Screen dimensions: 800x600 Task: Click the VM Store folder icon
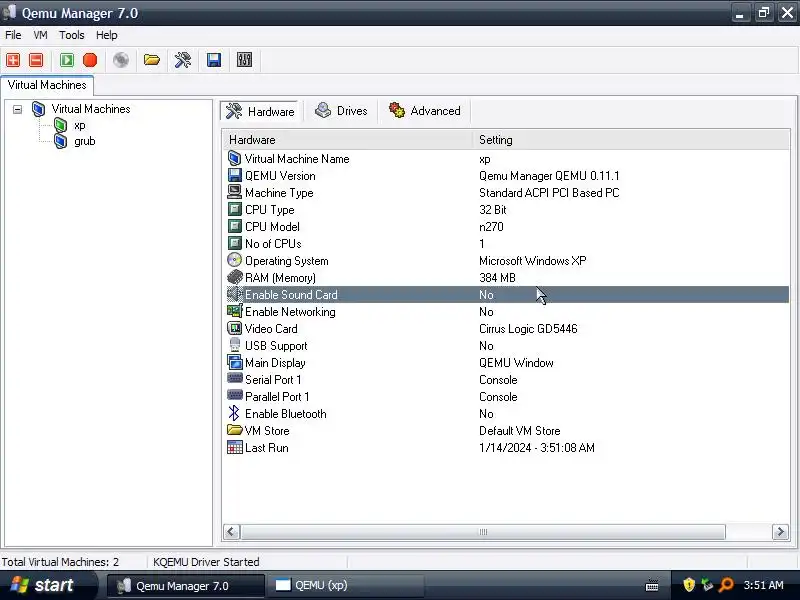[235, 430]
